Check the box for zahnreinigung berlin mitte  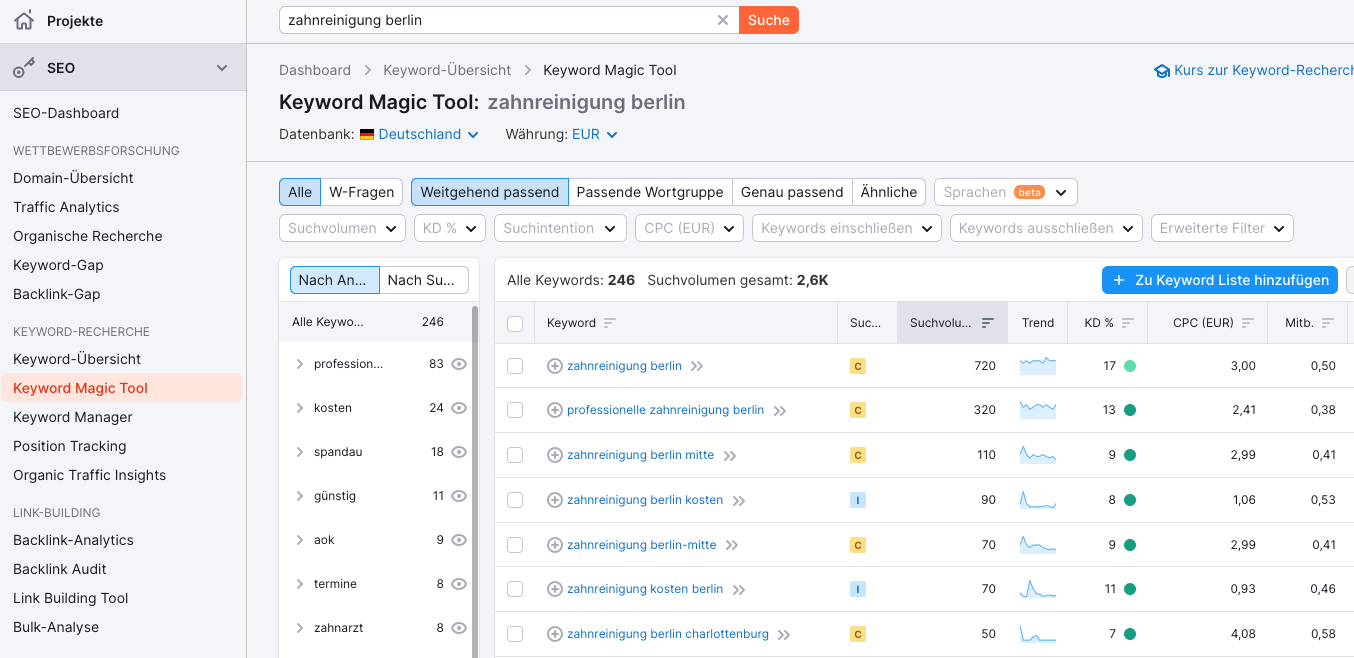(x=515, y=455)
